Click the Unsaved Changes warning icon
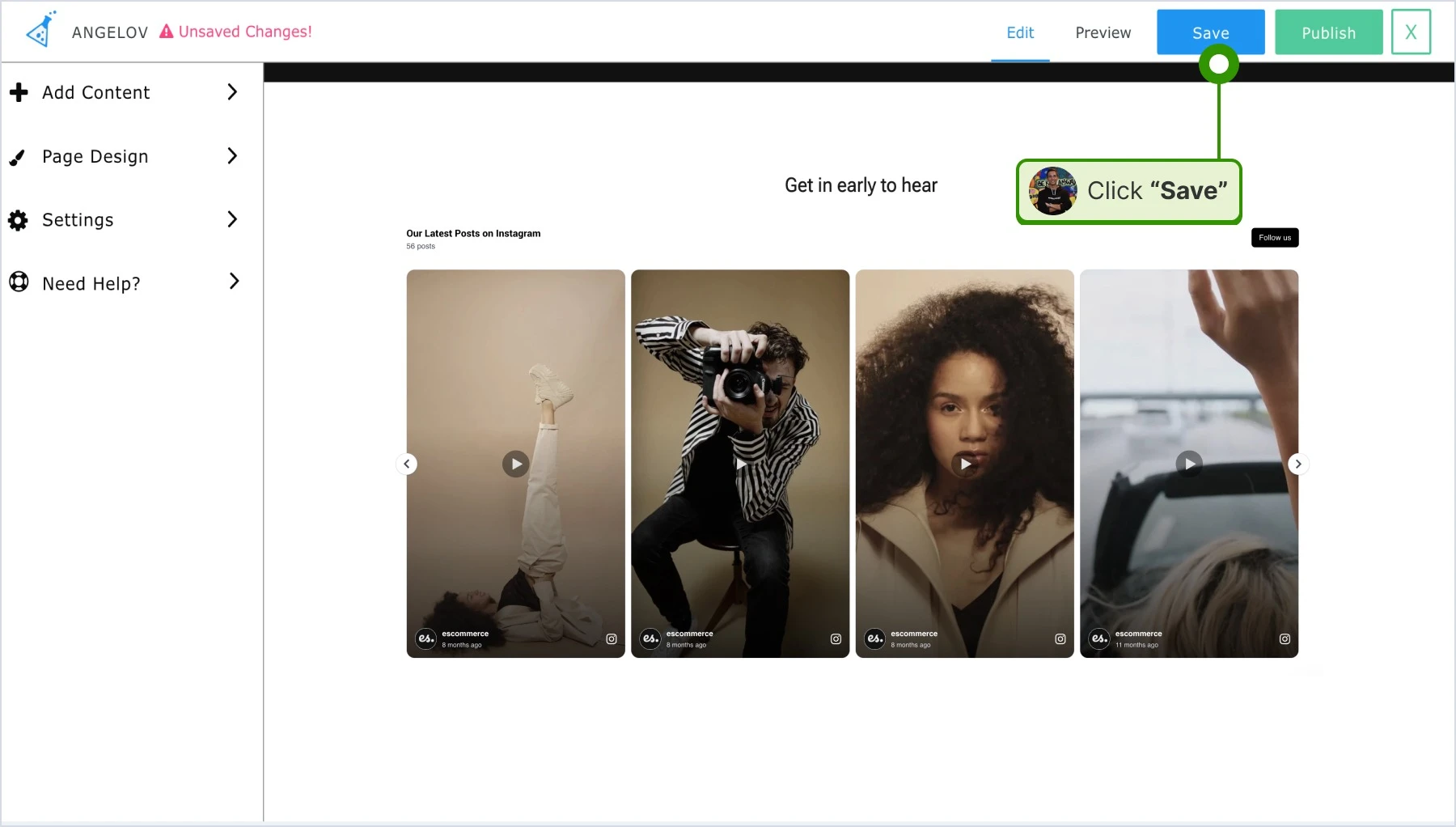The width and height of the screenshot is (1456, 827). pyautogui.click(x=167, y=32)
